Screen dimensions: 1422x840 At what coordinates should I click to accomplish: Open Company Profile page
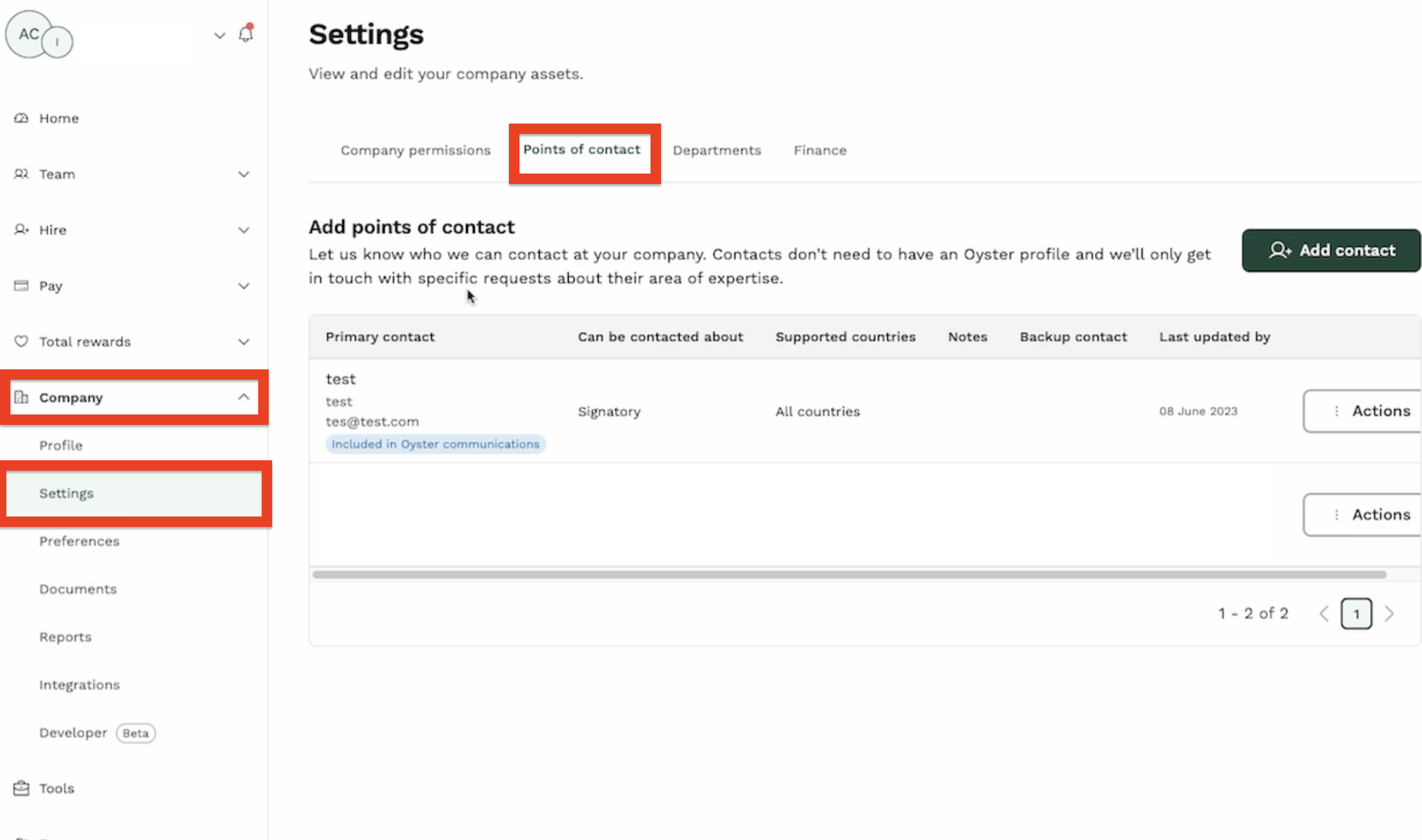pyautogui.click(x=61, y=446)
